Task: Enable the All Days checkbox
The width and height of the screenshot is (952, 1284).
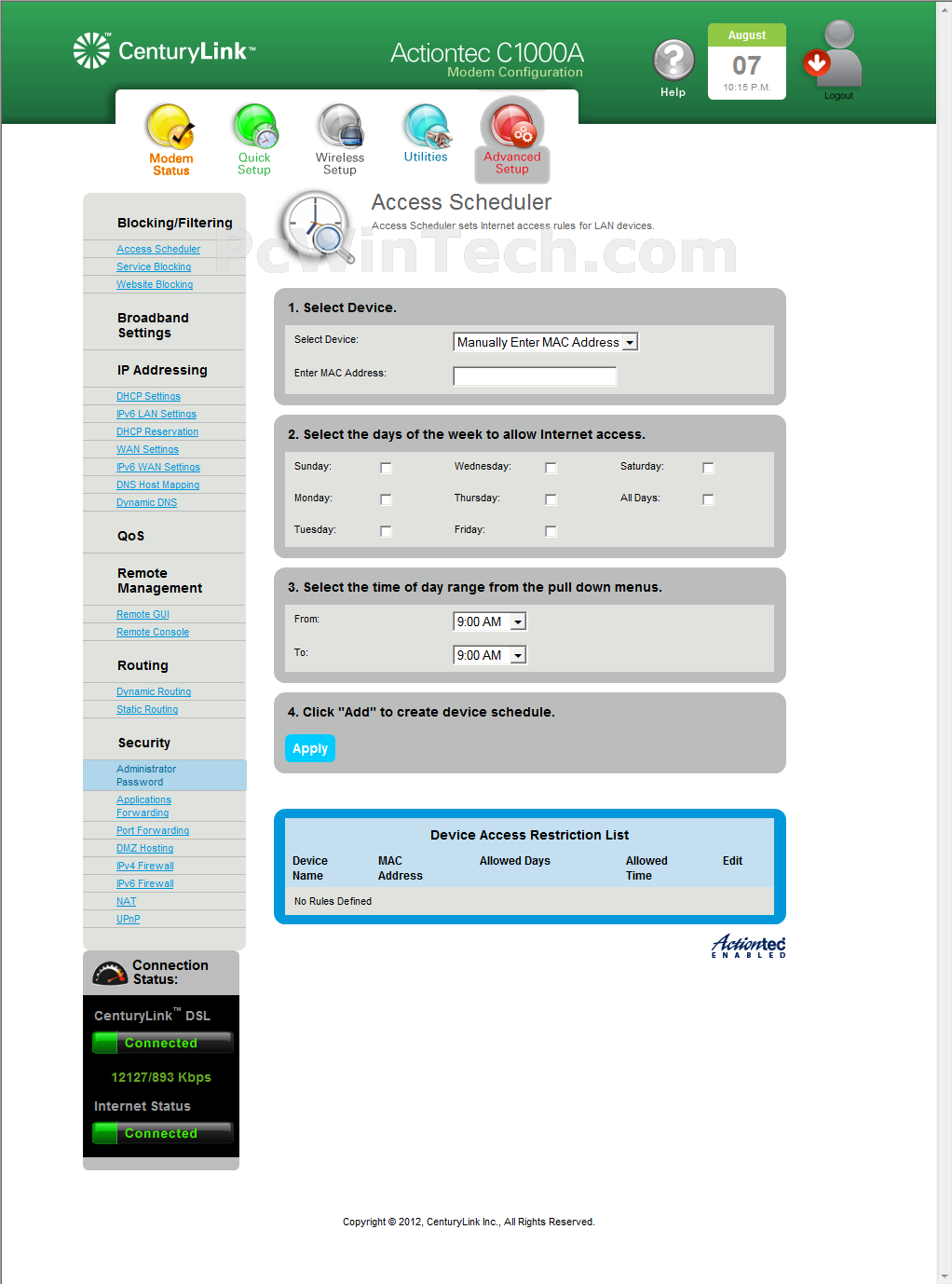Action: pos(708,499)
